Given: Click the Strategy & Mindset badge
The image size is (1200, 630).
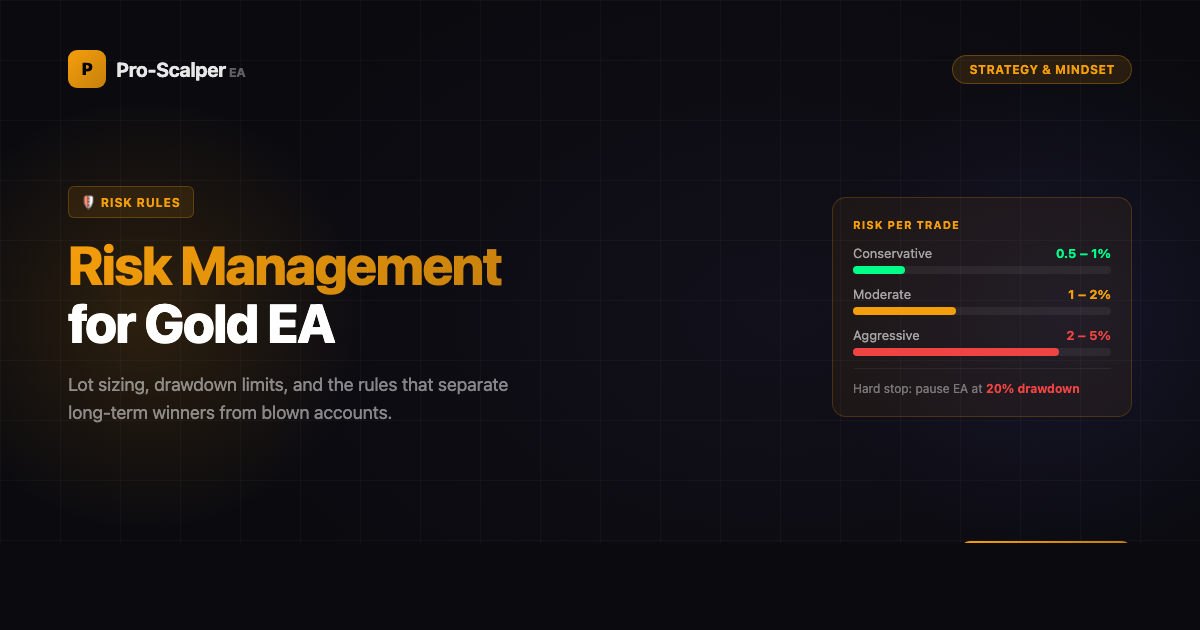Looking at the screenshot, I should pyautogui.click(x=1041, y=70).
